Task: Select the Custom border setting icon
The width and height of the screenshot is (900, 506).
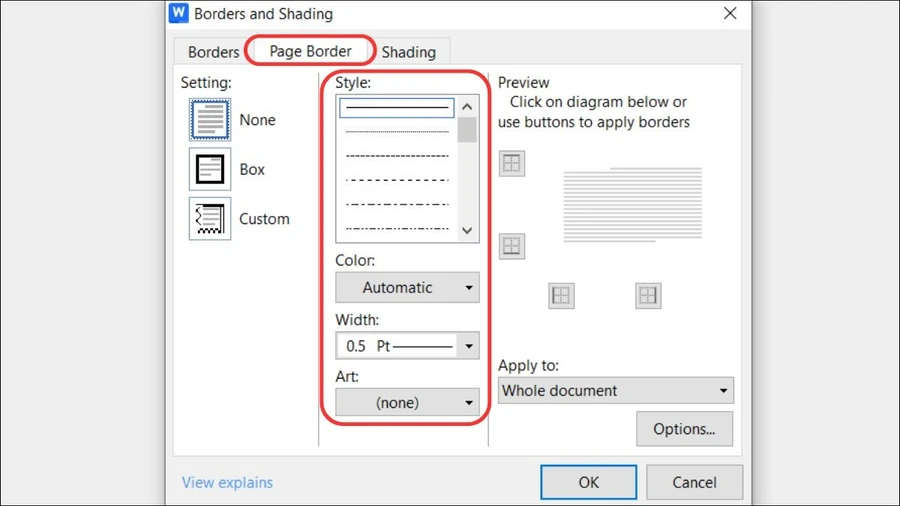Action: coord(210,219)
